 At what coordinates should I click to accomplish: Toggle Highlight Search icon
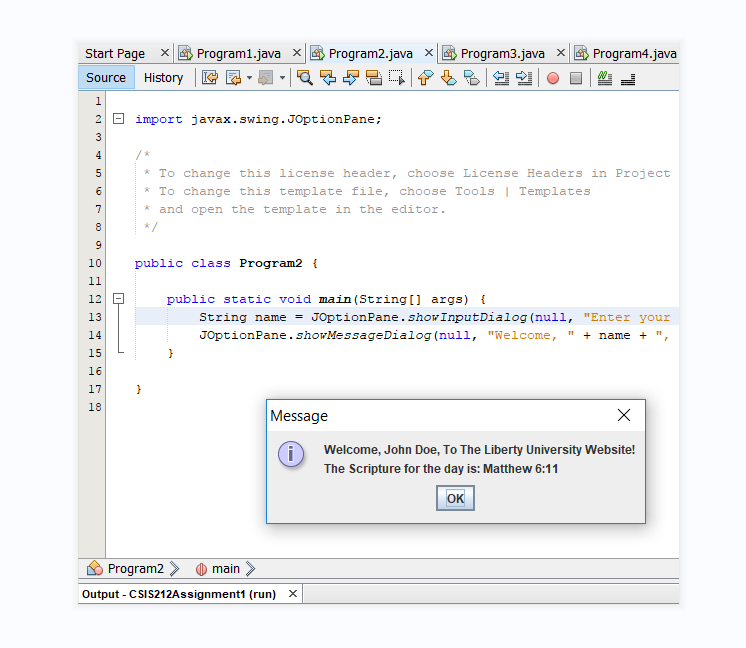click(374, 78)
